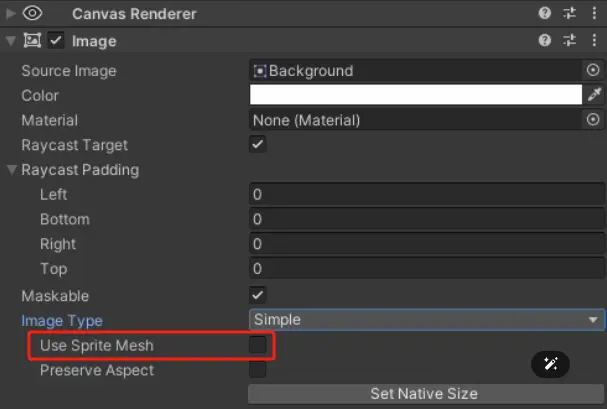Viewport: 607px width, 409px height.
Task: Click Set Native Size button
Action: tap(426, 394)
